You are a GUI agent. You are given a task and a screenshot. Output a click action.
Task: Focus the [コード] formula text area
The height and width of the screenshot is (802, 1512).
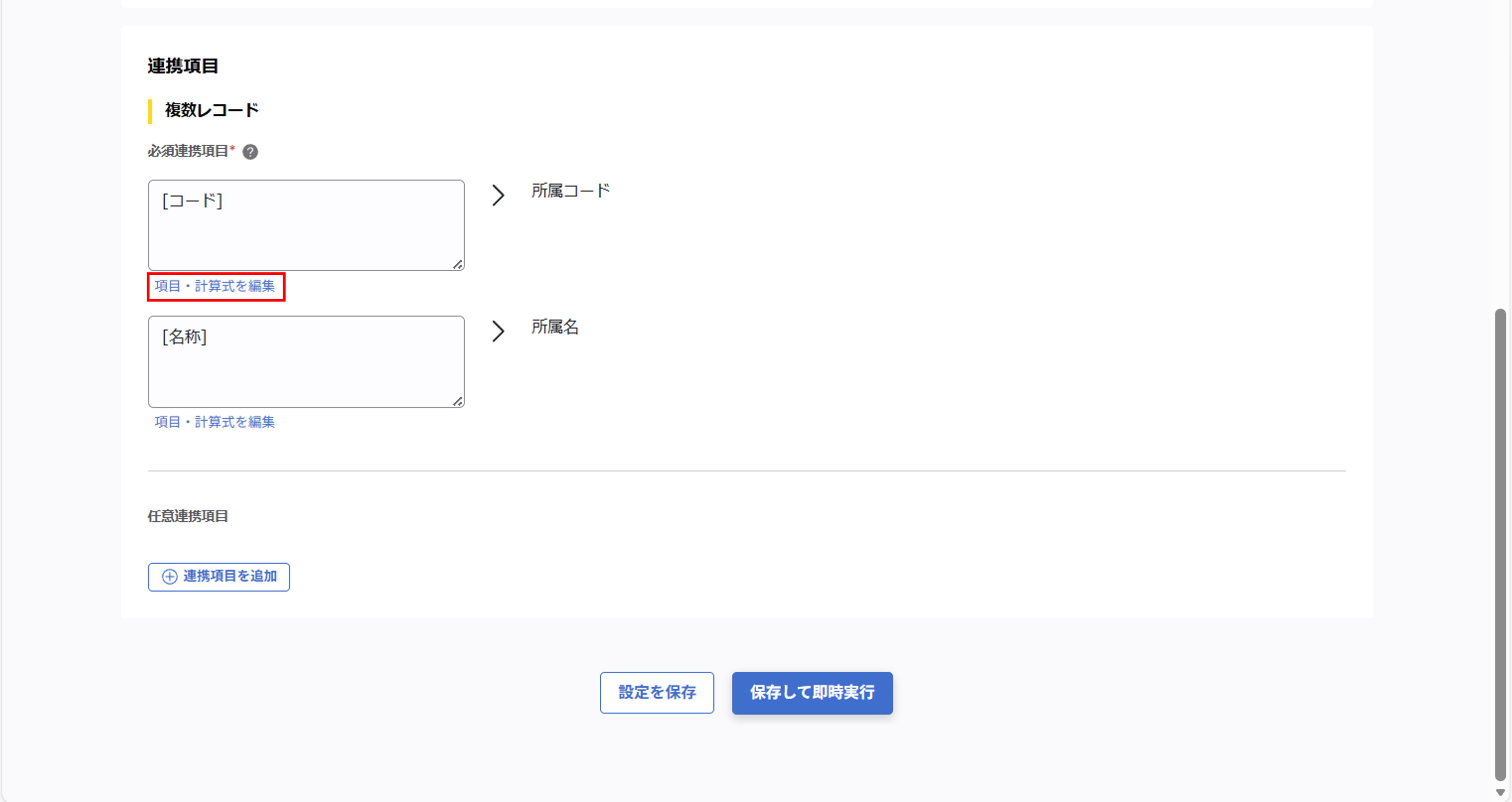pos(306,225)
